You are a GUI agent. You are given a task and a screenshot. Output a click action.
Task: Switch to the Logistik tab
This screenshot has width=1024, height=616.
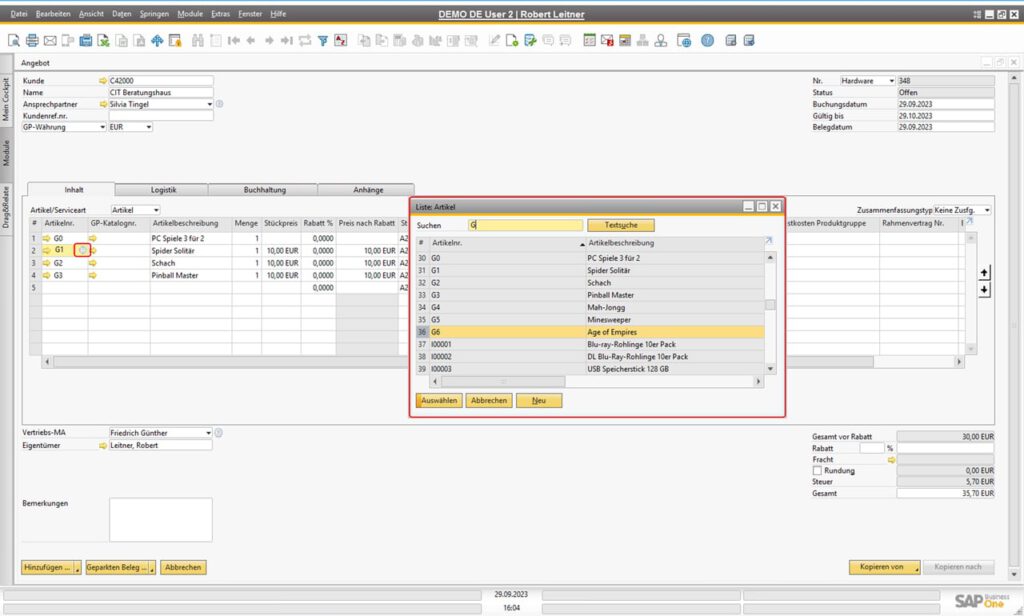[163, 190]
